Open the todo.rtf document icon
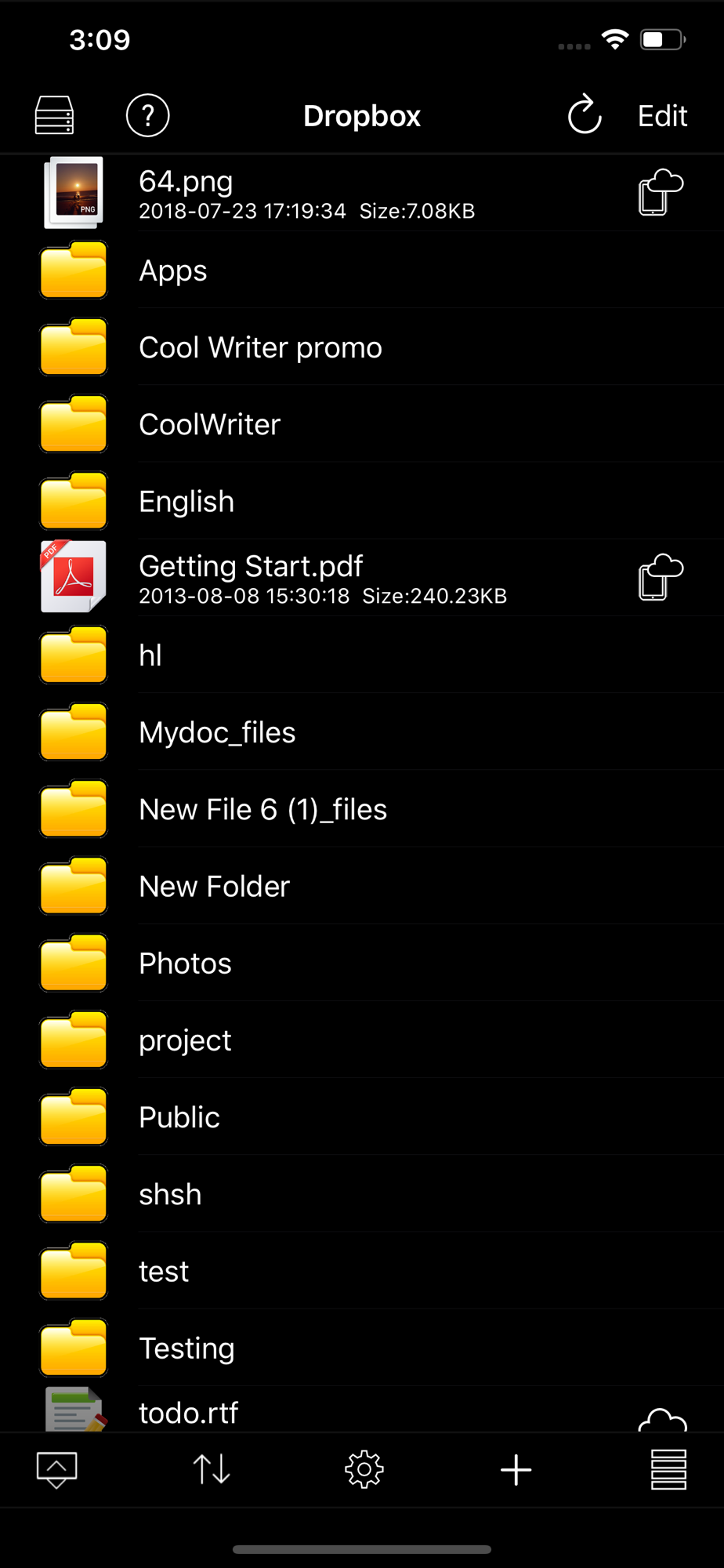Image resolution: width=724 pixels, height=1568 pixels. pyautogui.click(x=75, y=1410)
